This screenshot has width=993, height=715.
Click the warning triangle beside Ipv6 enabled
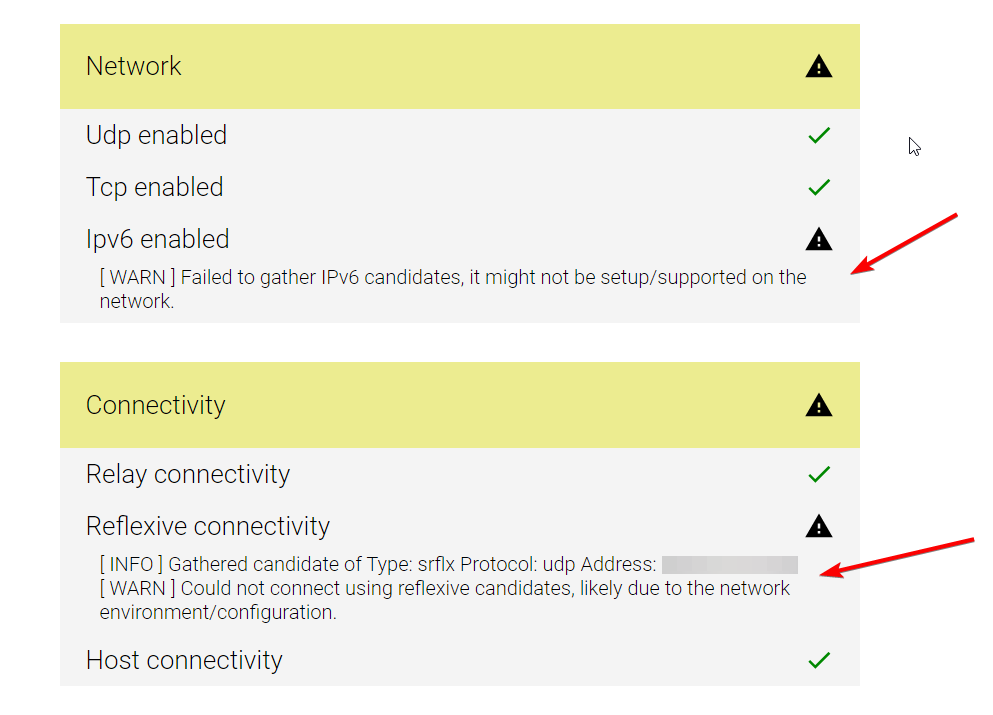(x=818, y=239)
